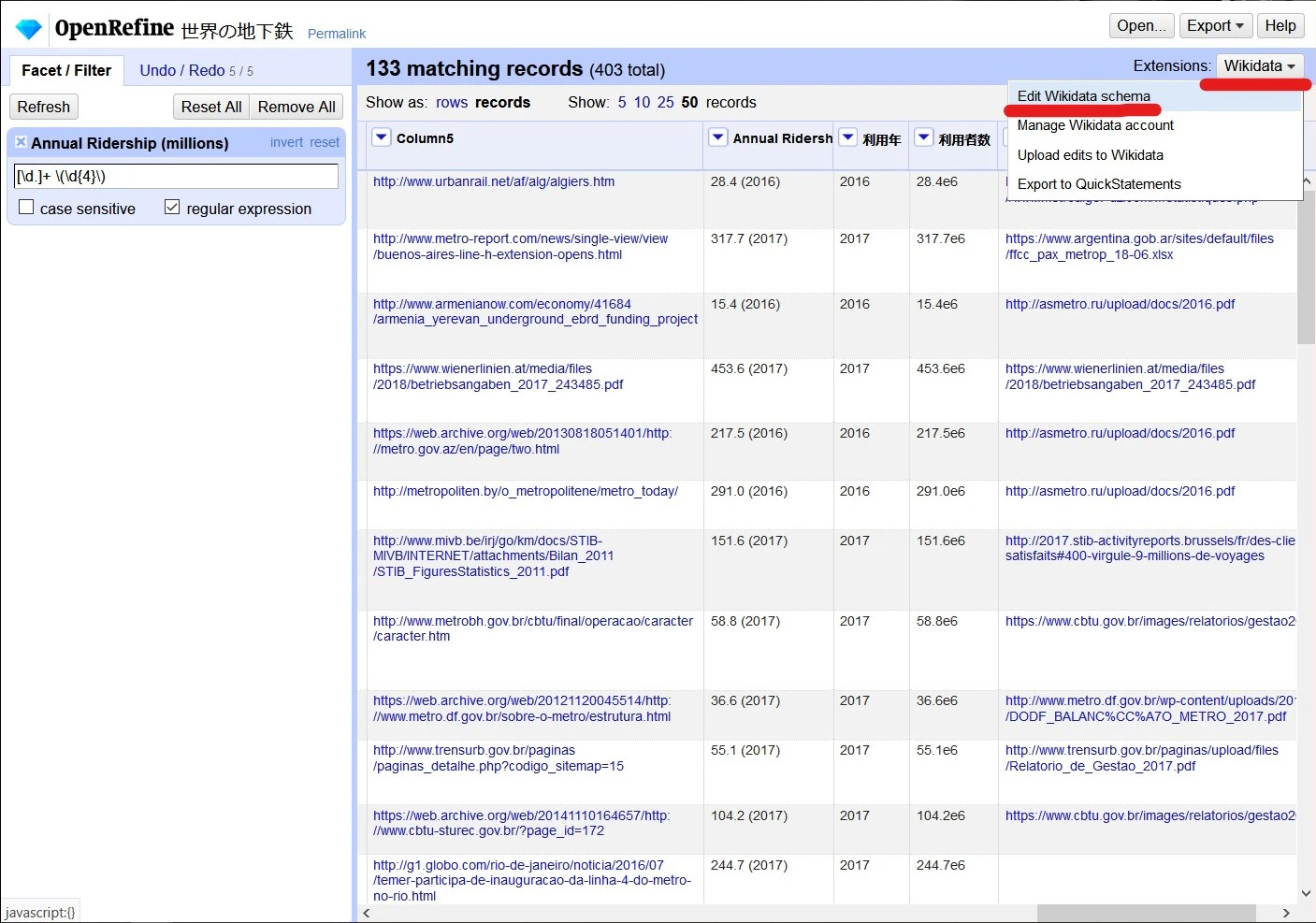Open the metro.gov.az archive link

pyautogui.click(x=522, y=441)
